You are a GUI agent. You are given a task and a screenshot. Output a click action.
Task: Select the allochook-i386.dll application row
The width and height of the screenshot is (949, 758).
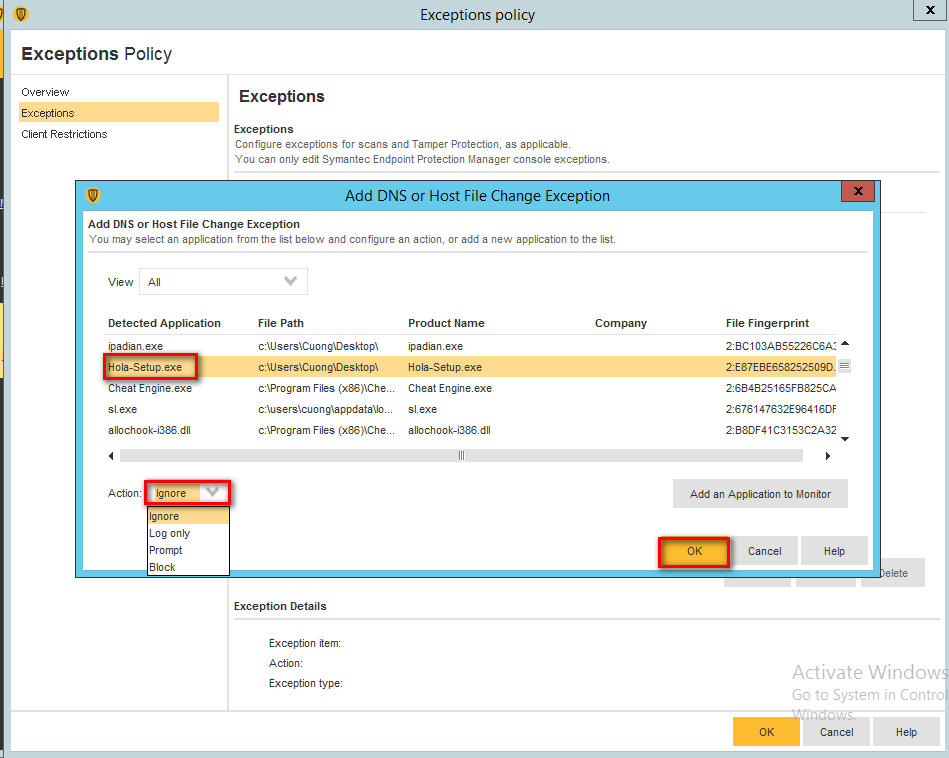469,430
